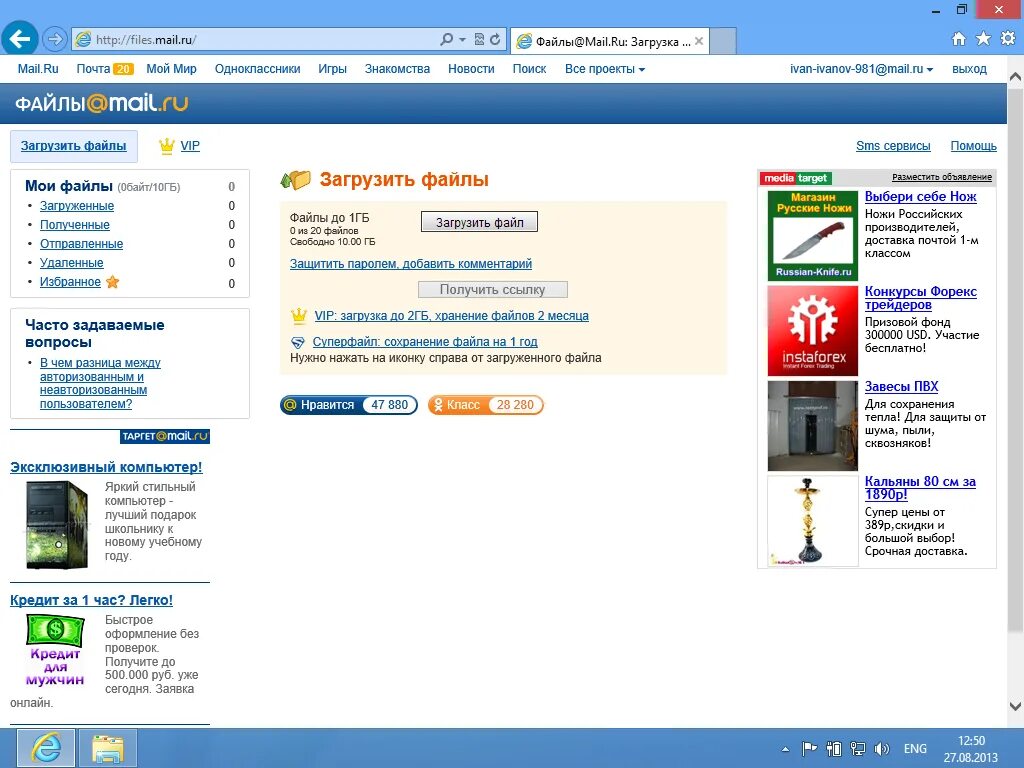Open Защитить паролем, добавить комментарий link

411,264
